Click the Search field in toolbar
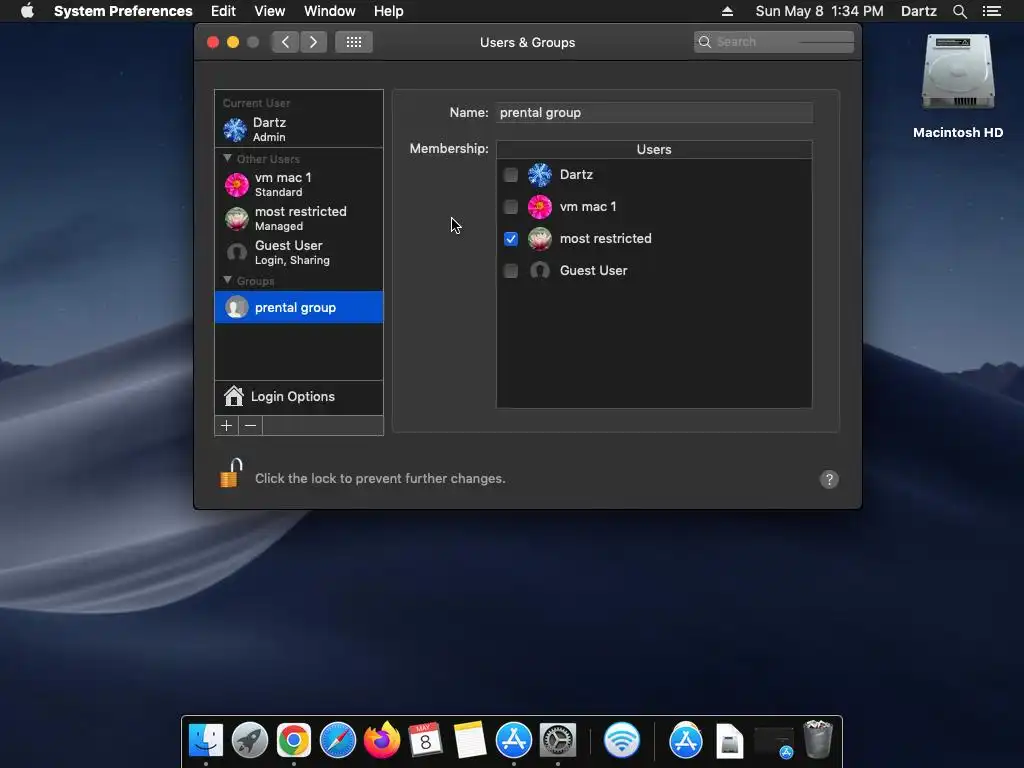 pos(774,42)
